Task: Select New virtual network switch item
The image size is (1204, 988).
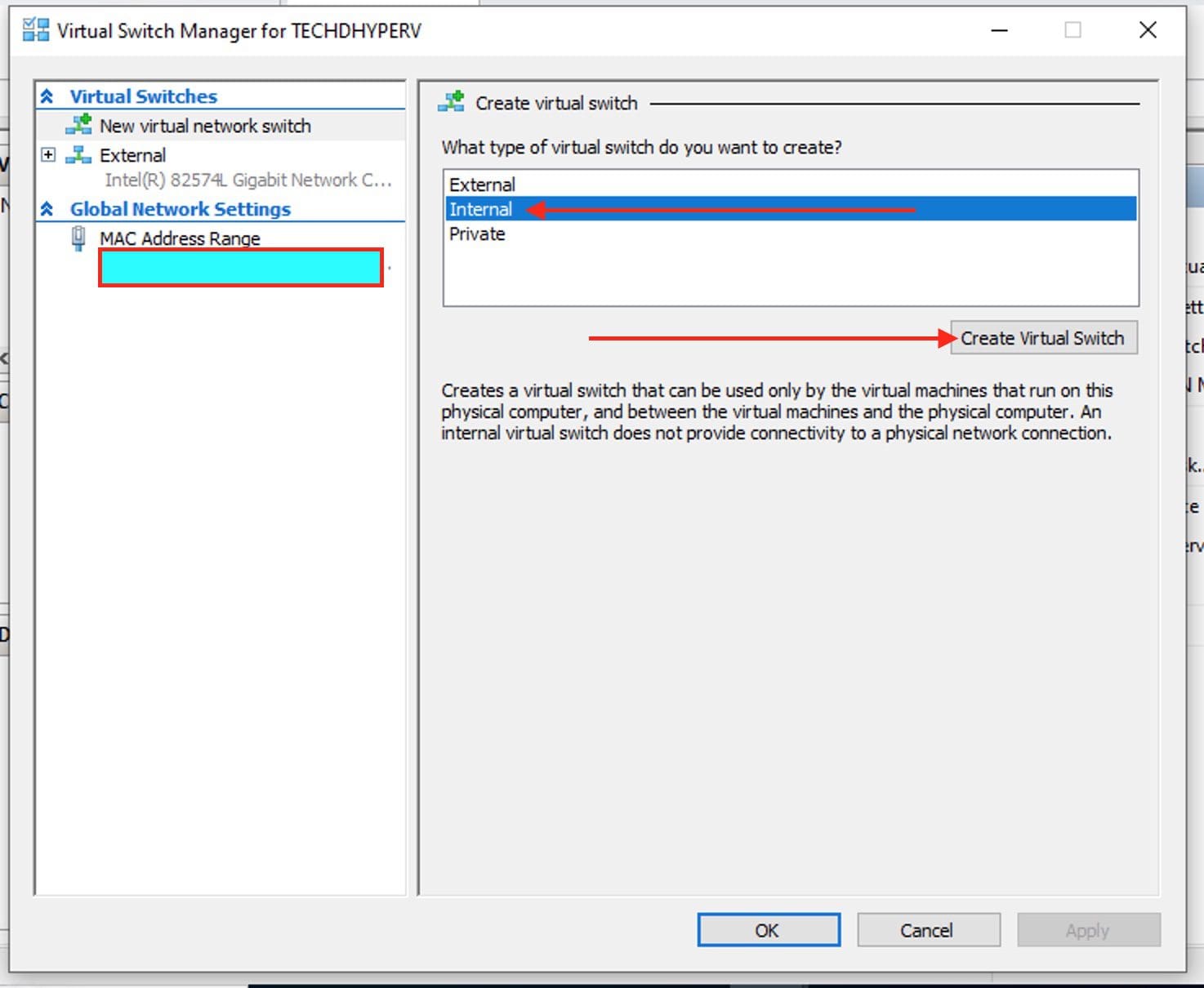Action: [205, 126]
